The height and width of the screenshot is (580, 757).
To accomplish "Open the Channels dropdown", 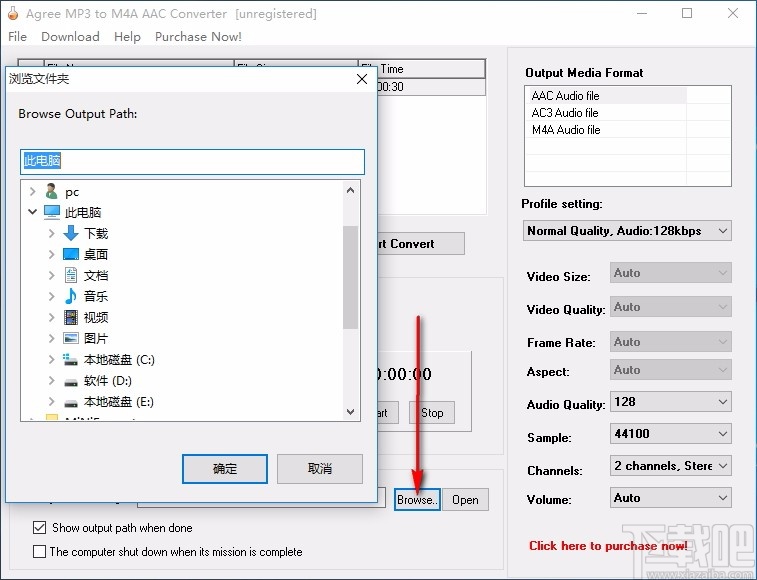I will 671,466.
